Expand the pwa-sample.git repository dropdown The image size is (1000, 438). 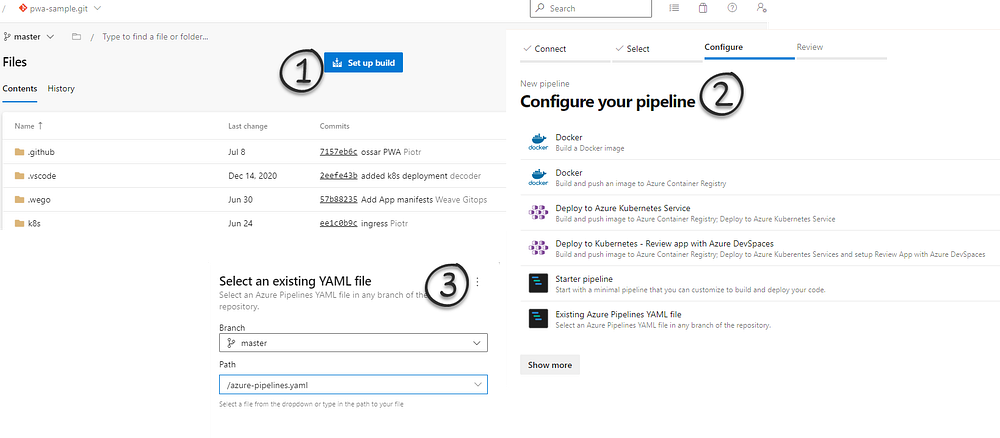(60, 8)
